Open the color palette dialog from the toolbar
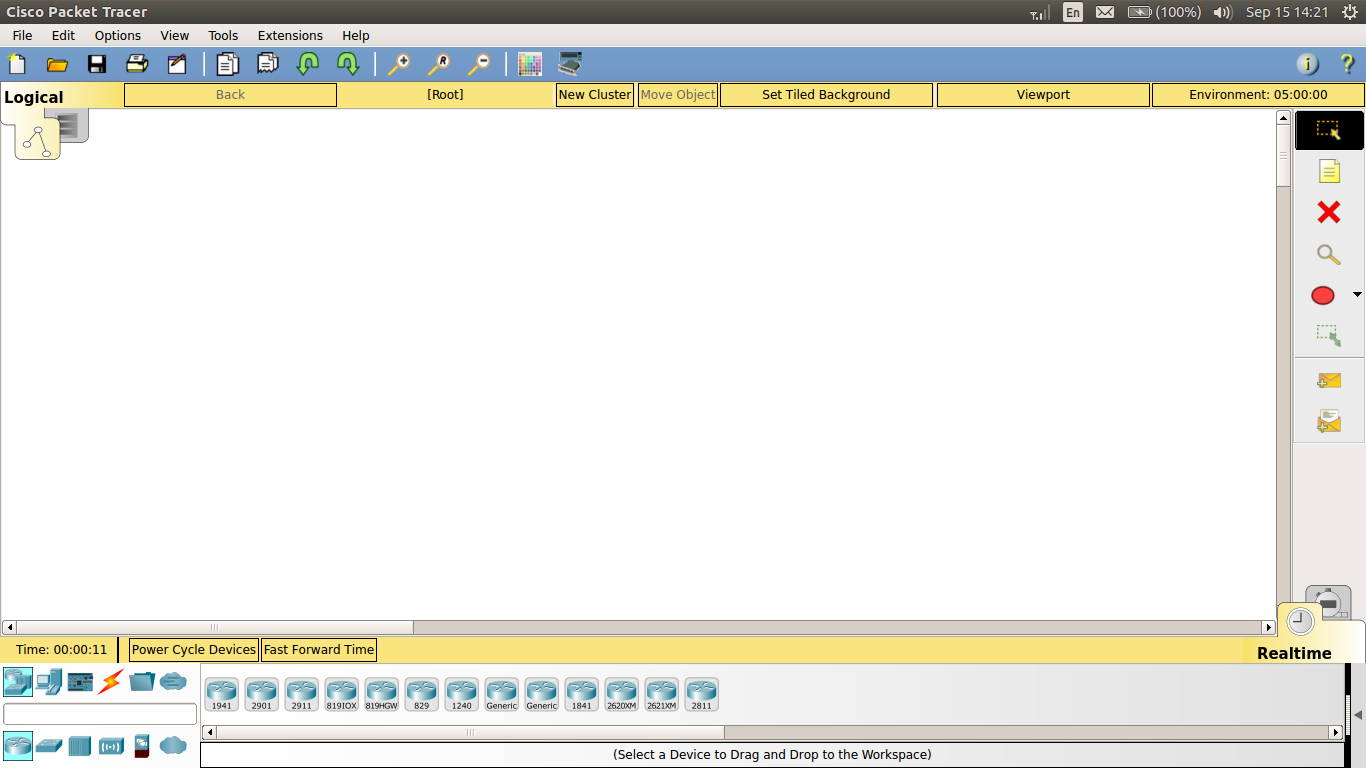The height and width of the screenshot is (768, 1366). click(x=529, y=63)
